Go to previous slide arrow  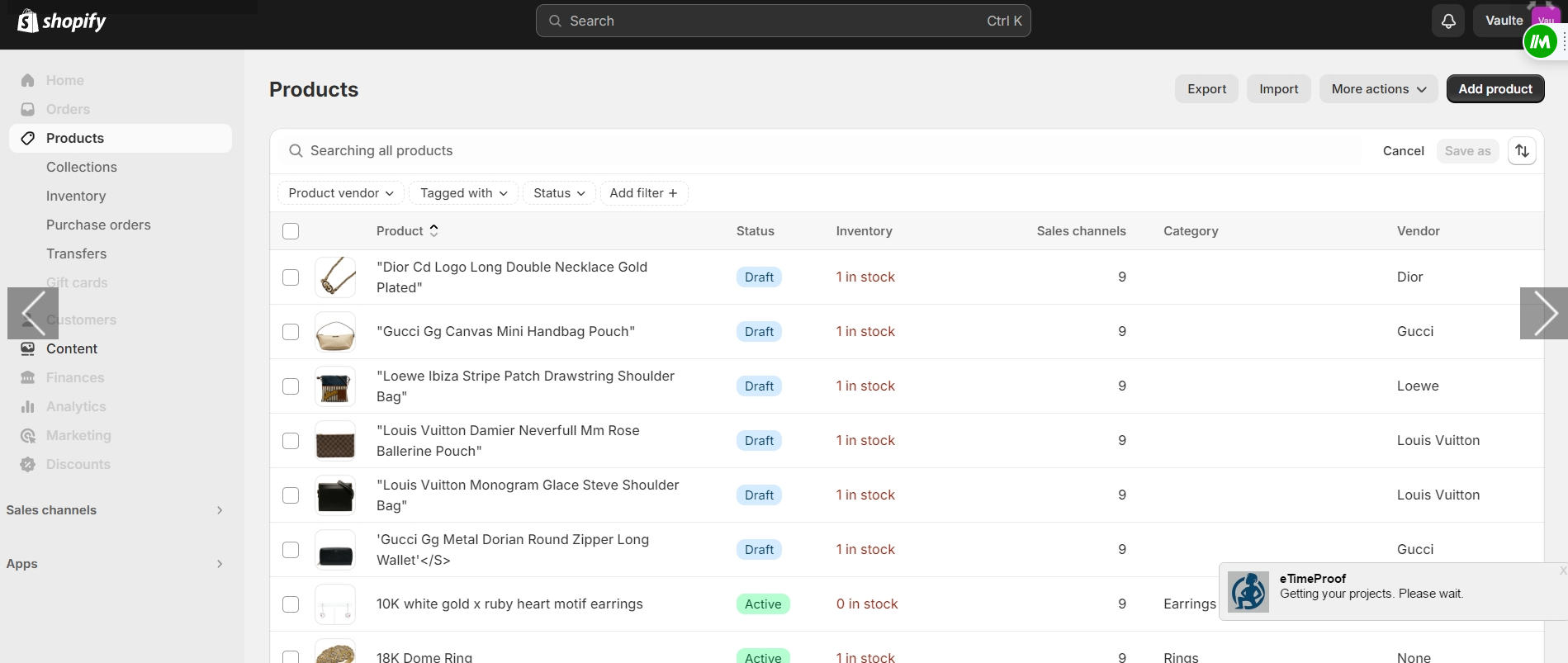pos(33,313)
